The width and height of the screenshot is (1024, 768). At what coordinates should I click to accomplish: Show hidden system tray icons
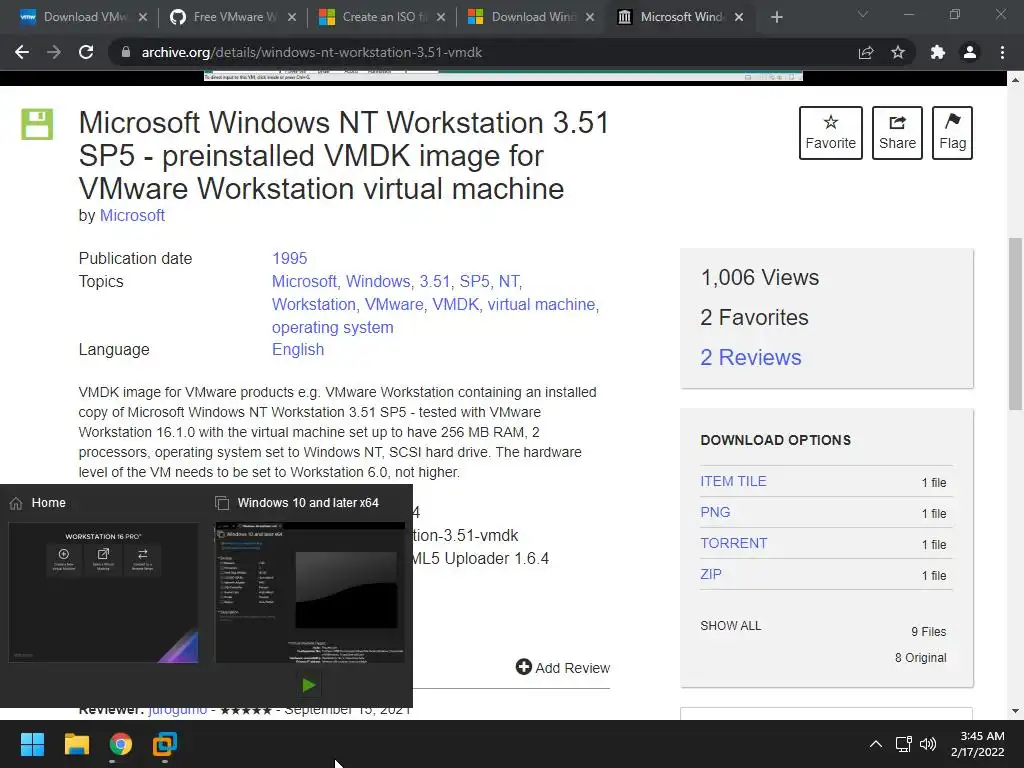coord(876,744)
